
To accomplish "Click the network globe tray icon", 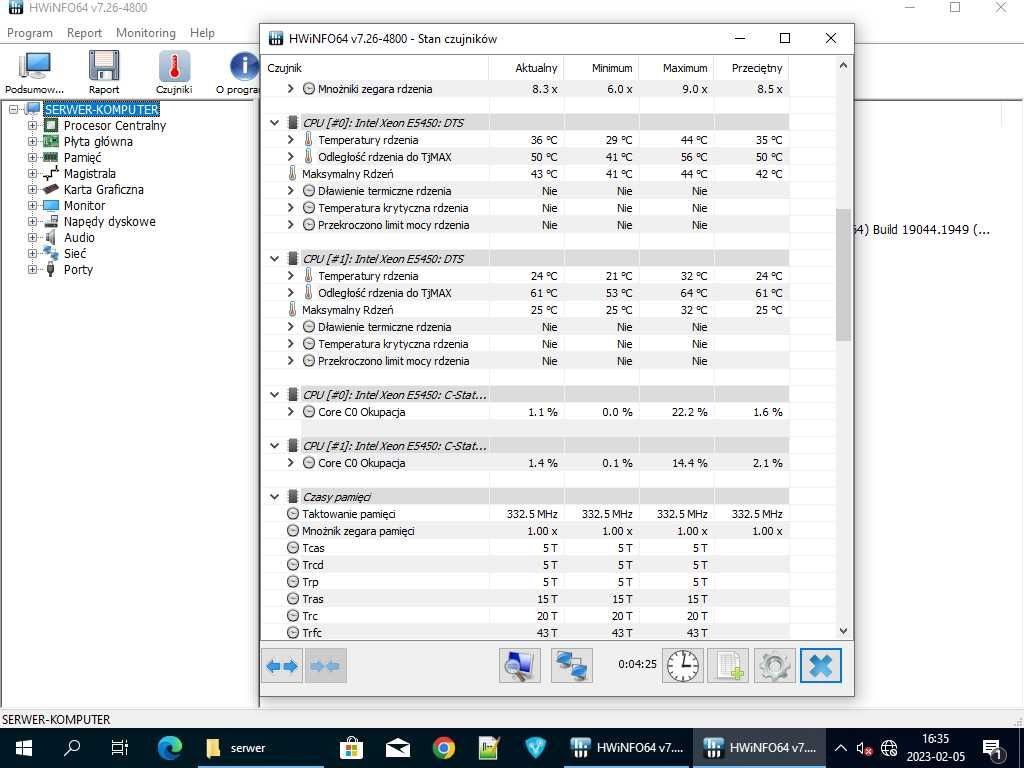I will 889,748.
